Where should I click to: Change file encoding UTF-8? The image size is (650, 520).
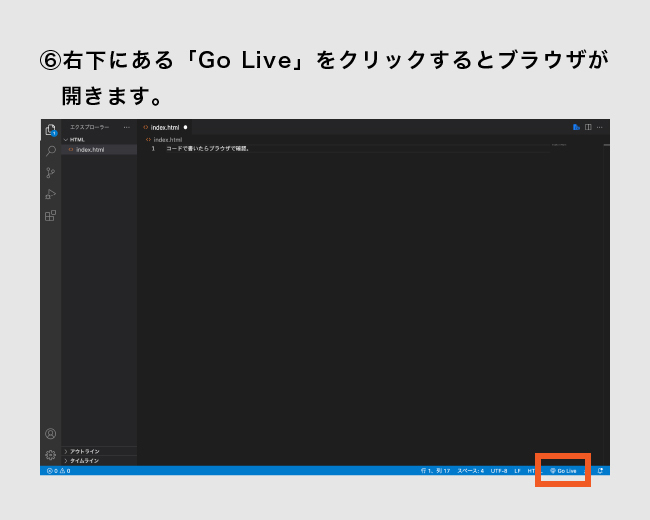499,471
